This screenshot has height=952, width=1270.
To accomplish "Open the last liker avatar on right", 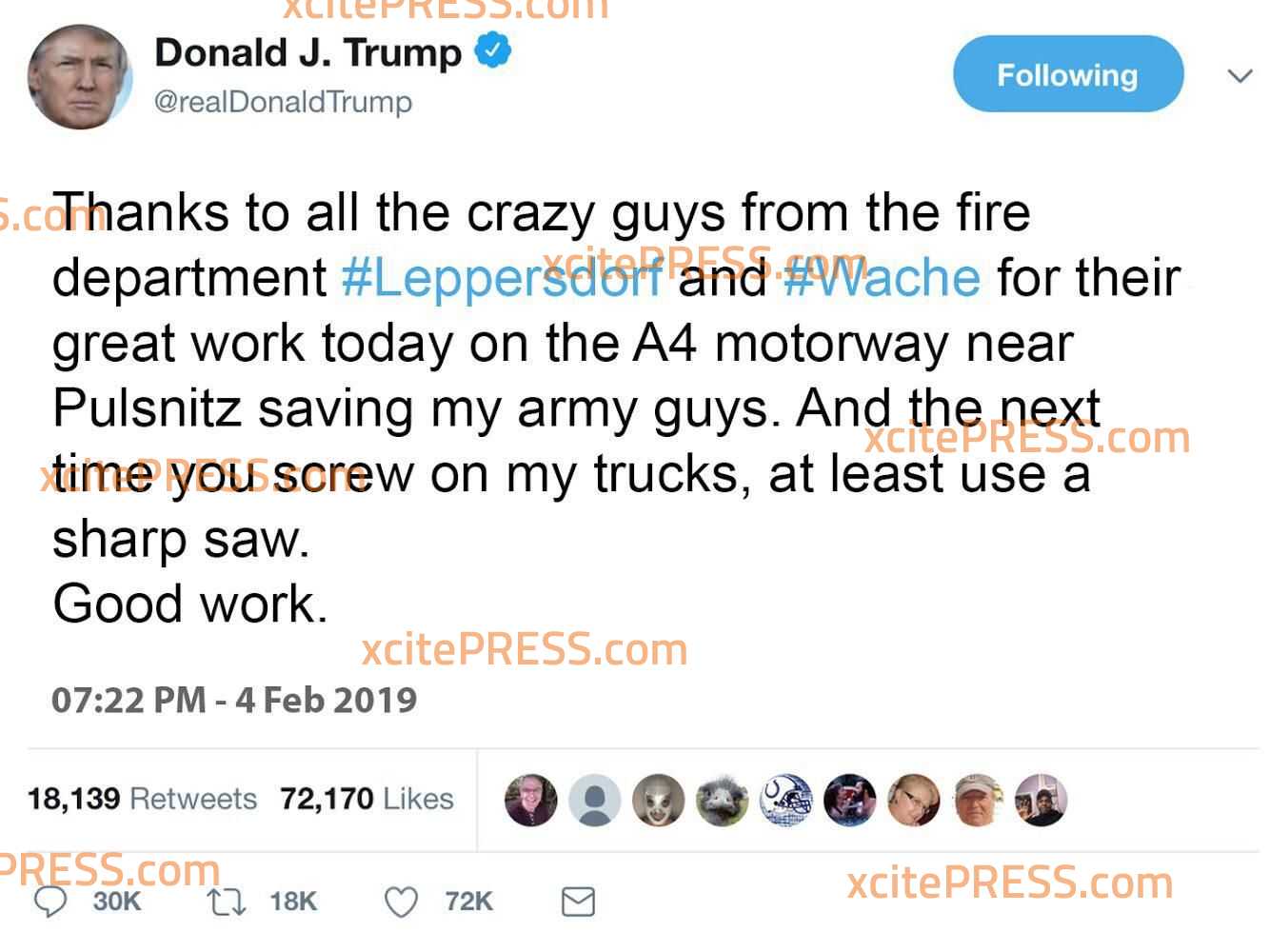I will [x=1042, y=800].
